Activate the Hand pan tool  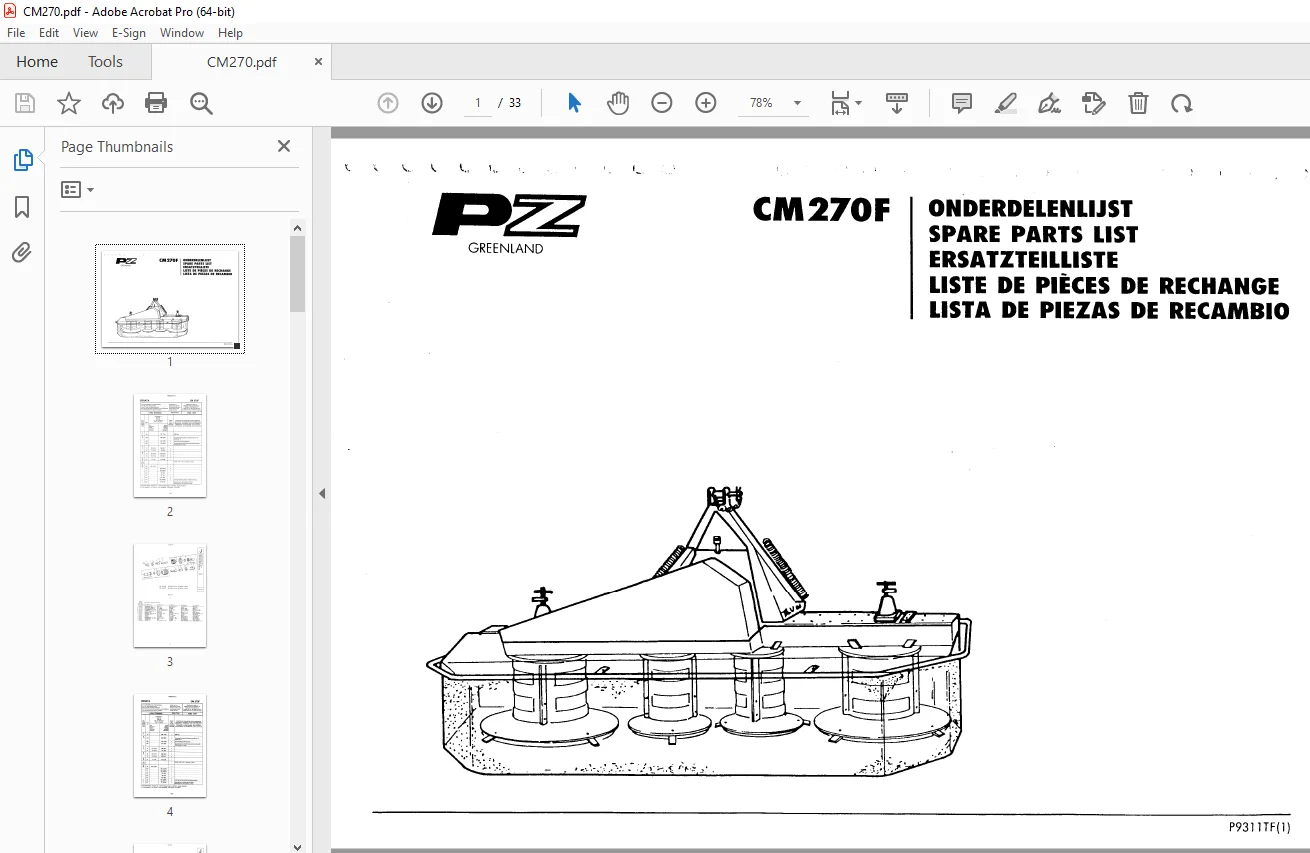click(618, 103)
